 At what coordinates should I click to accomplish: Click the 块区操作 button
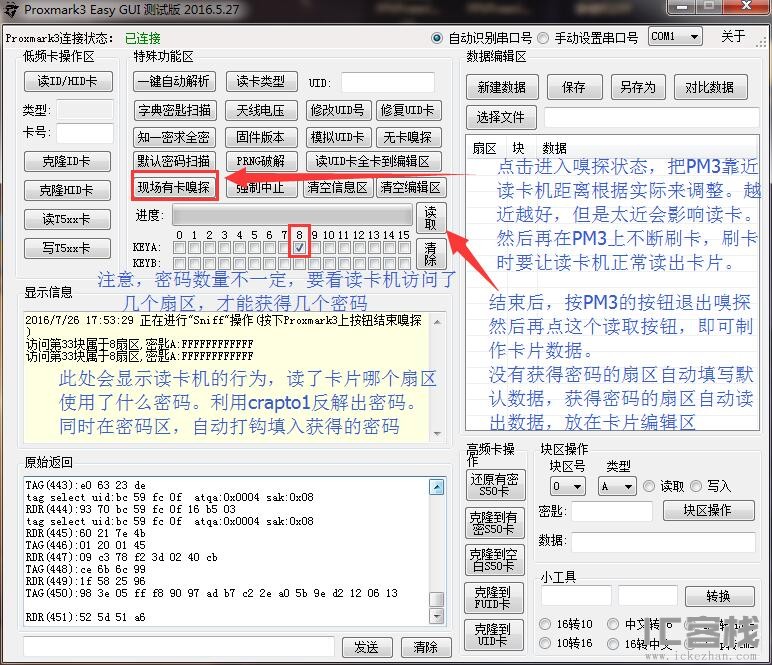[708, 510]
